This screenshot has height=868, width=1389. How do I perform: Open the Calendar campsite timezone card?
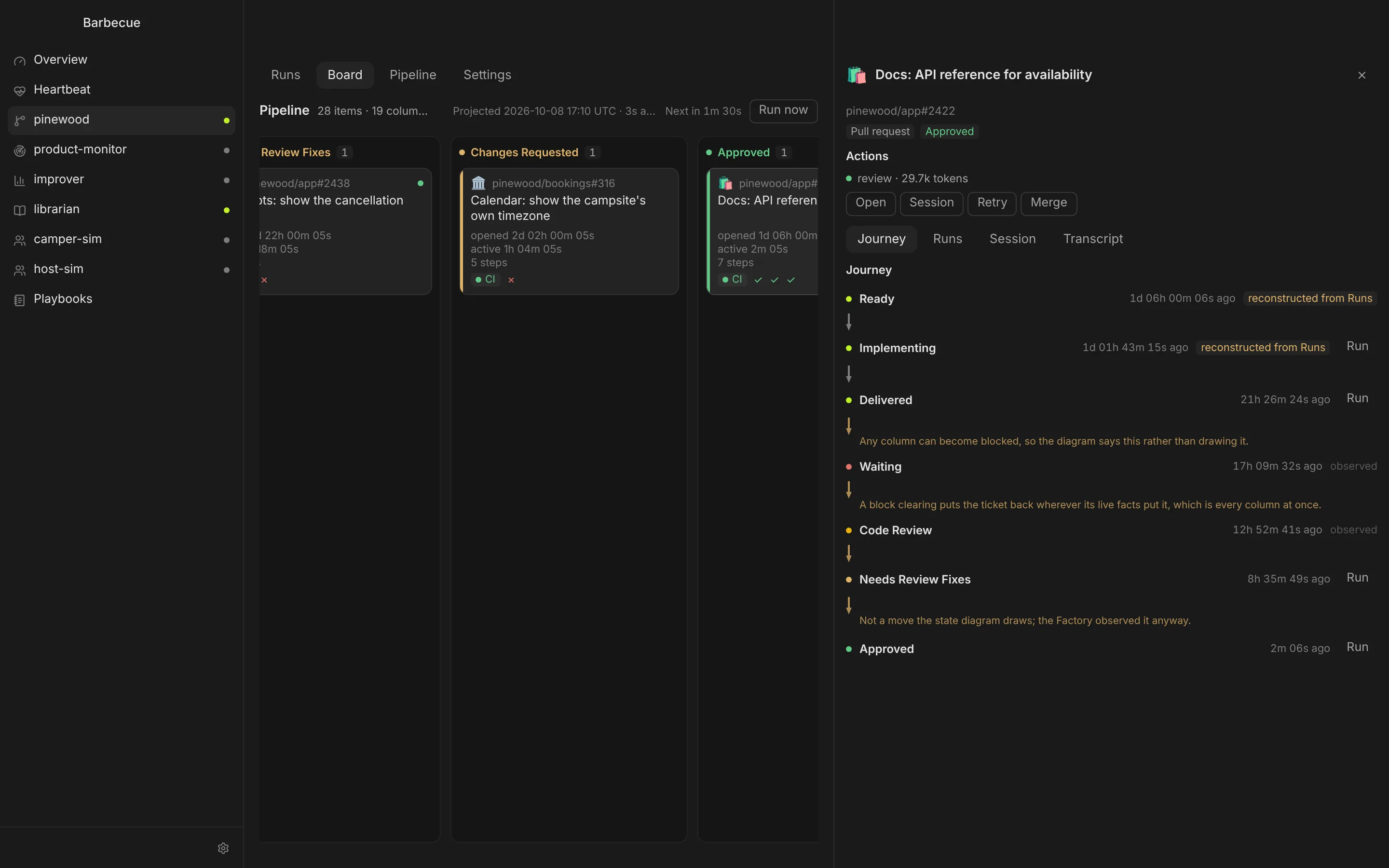(x=569, y=231)
